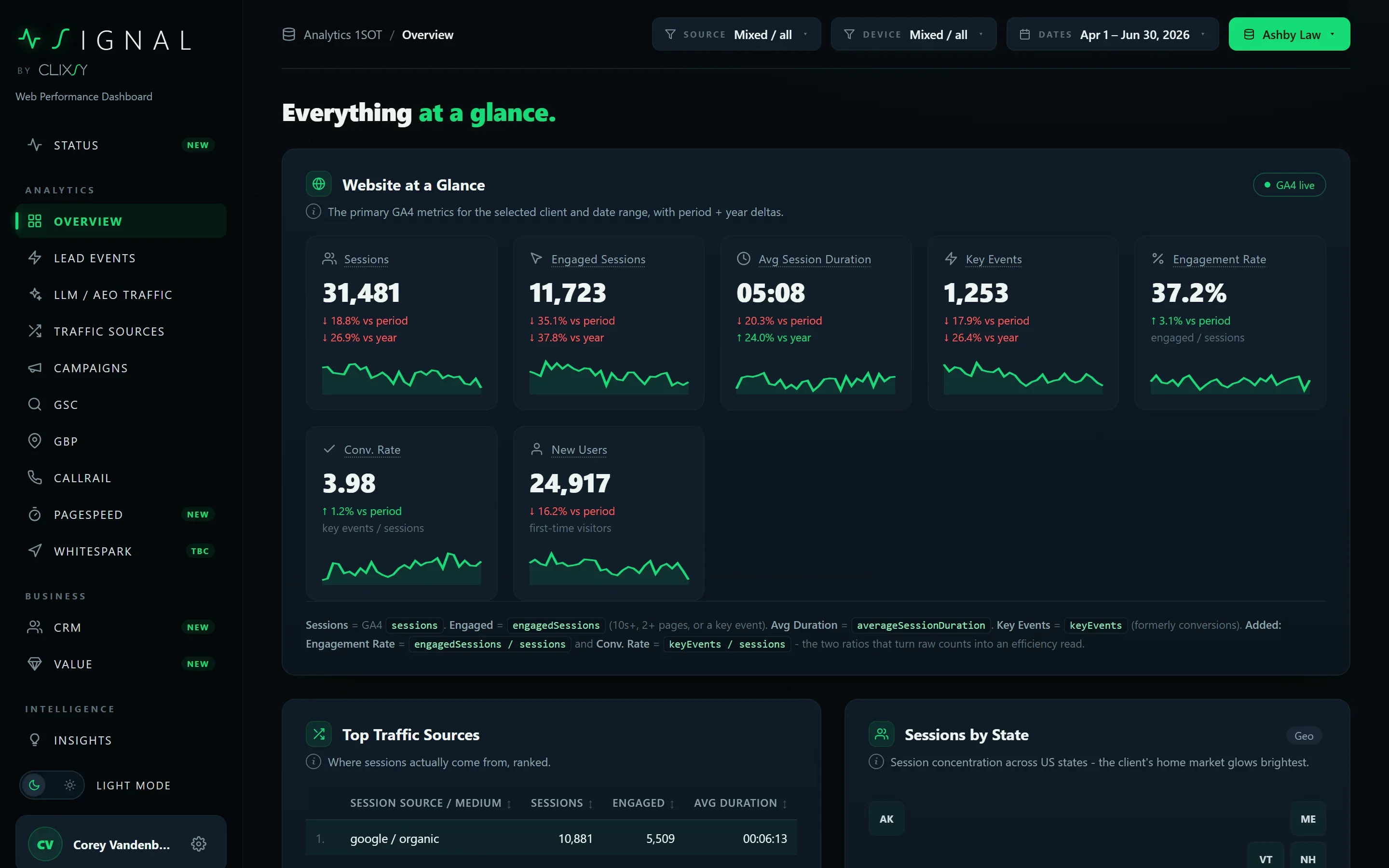
Task: Click the New Users sparkline chart
Action: click(609, 568)
